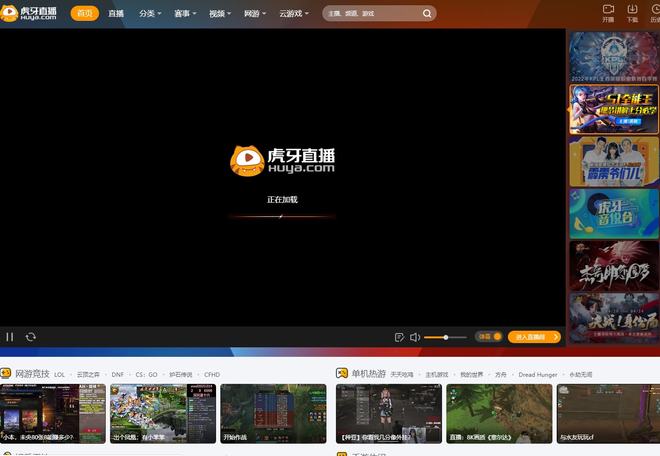
Task: Expand the 赛事 dropdown menu
Action: point(185,13)
